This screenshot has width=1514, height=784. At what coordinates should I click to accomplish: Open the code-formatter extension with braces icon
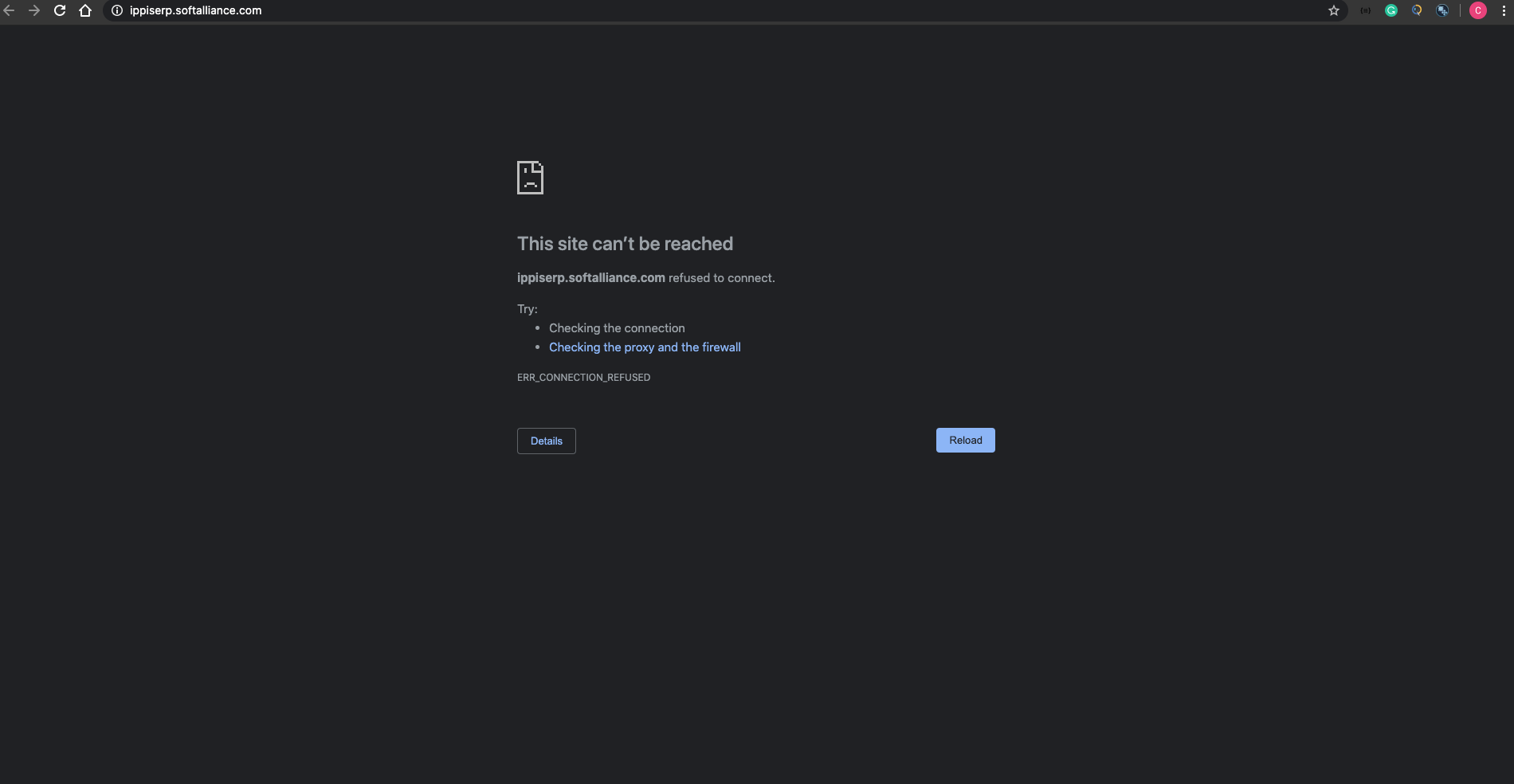pyautogui.click(x=1366, y=10)
